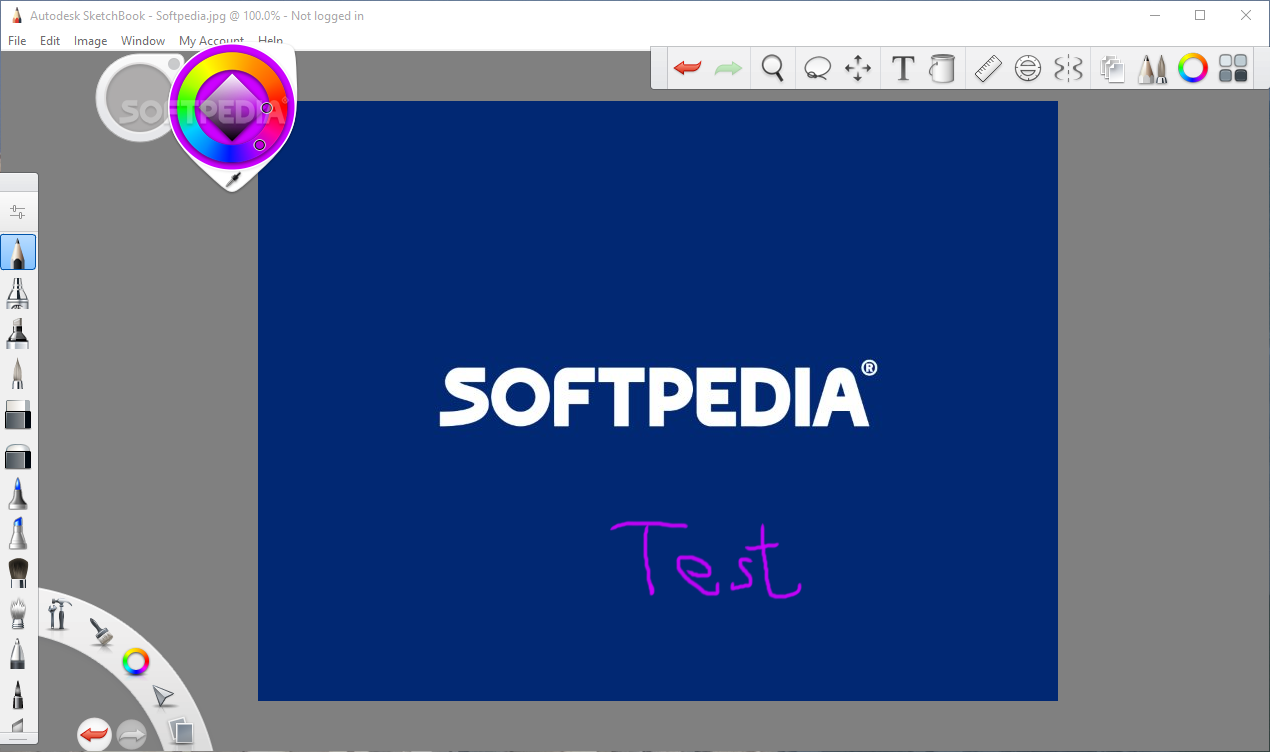This screenshot has width=1270, height=752.
Task: Click the green Redo arrow in top toolbar
Action: [728, 68]
